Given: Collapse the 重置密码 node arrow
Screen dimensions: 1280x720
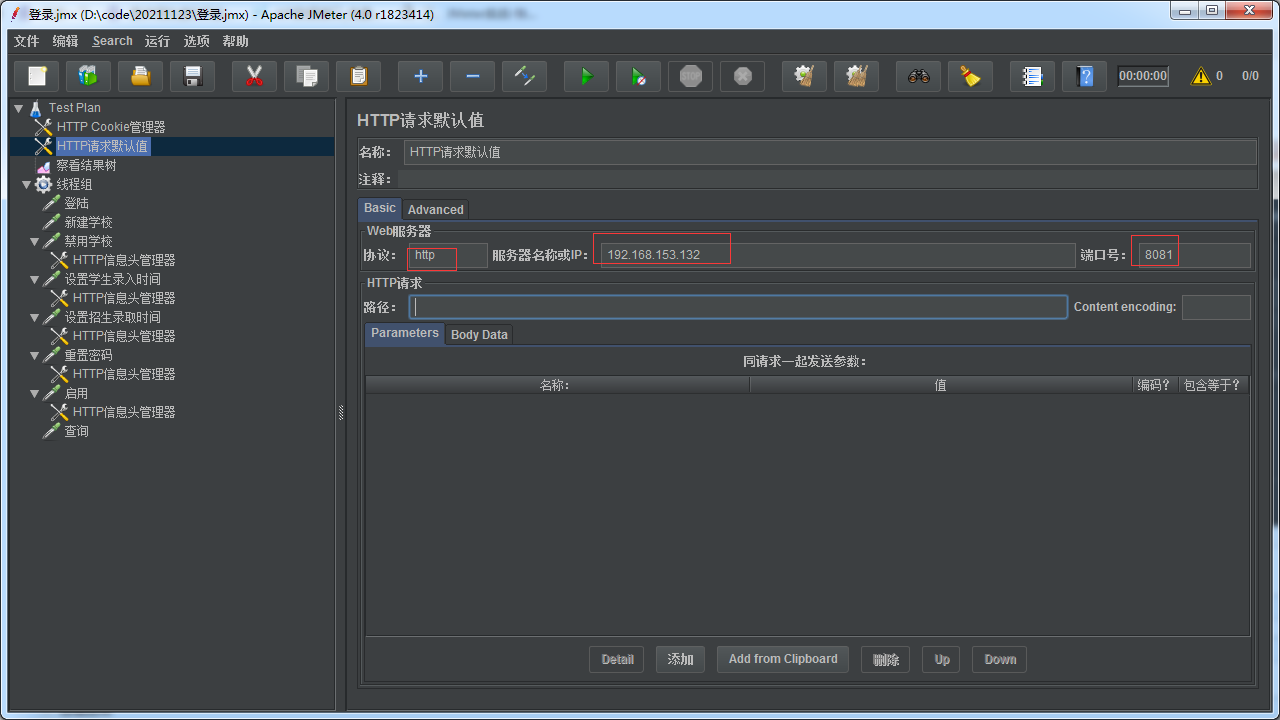Looking at the screenshot, I should click(x=35, y=355).
